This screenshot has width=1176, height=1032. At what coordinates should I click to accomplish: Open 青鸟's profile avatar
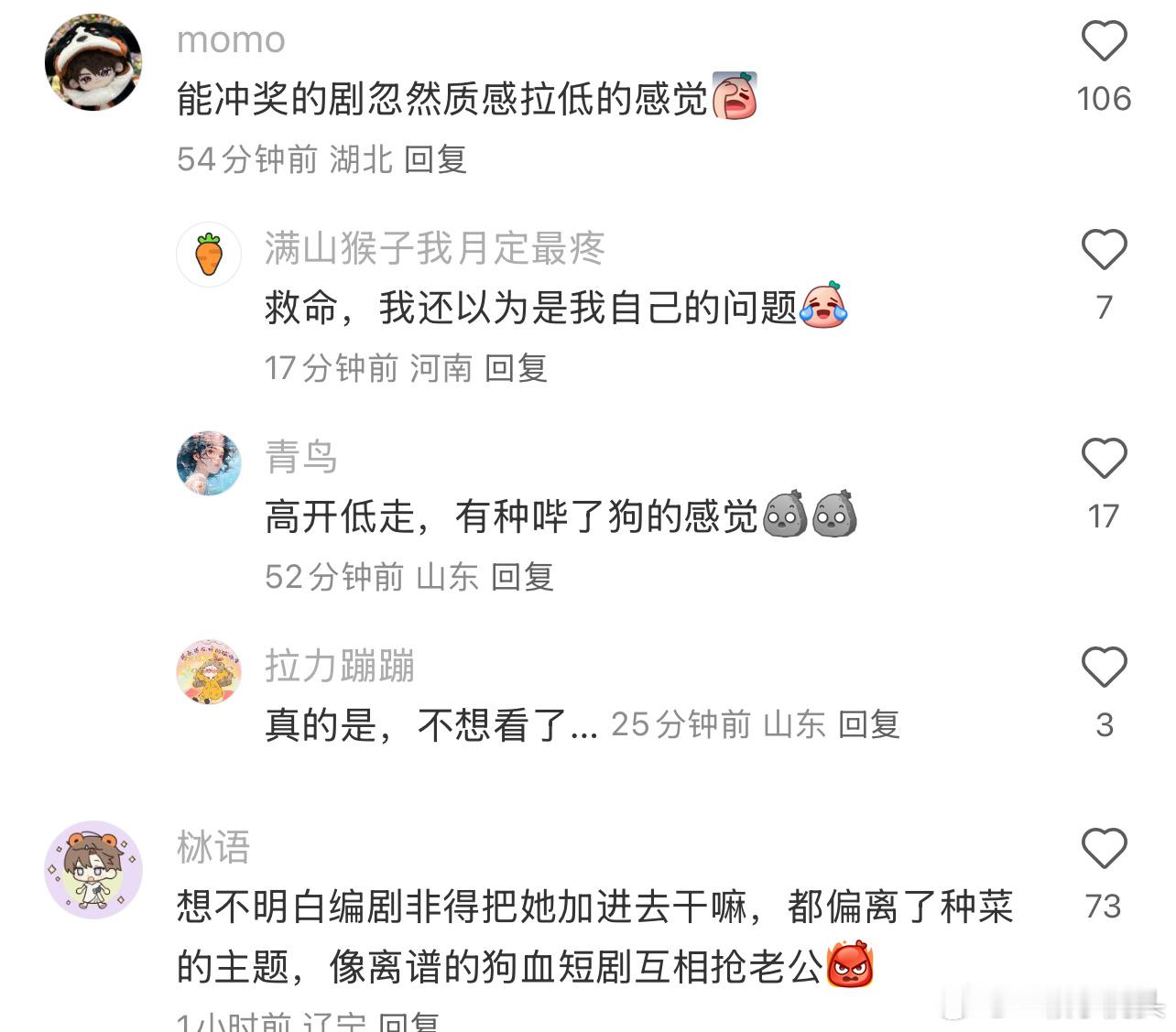tap(209, 463)
